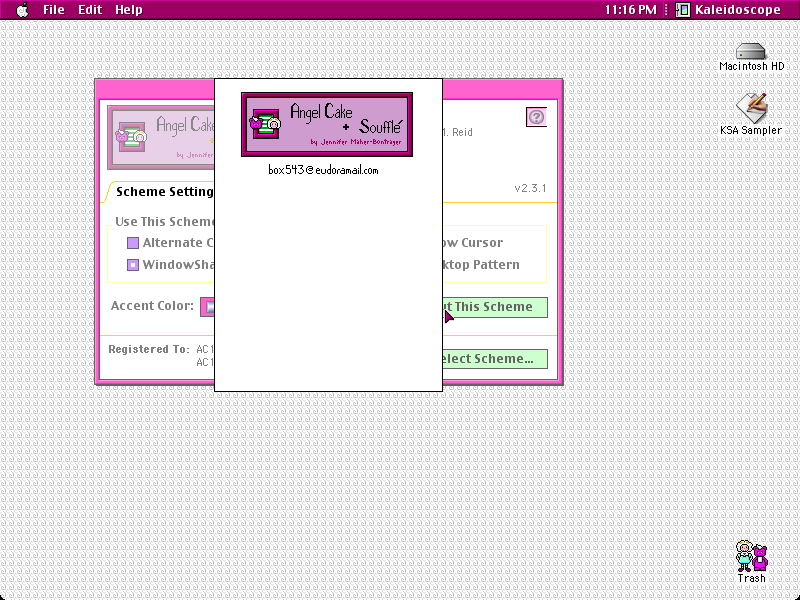800x600 pixels.
Task: Open the Apple menu
Action: click(22, 10)
